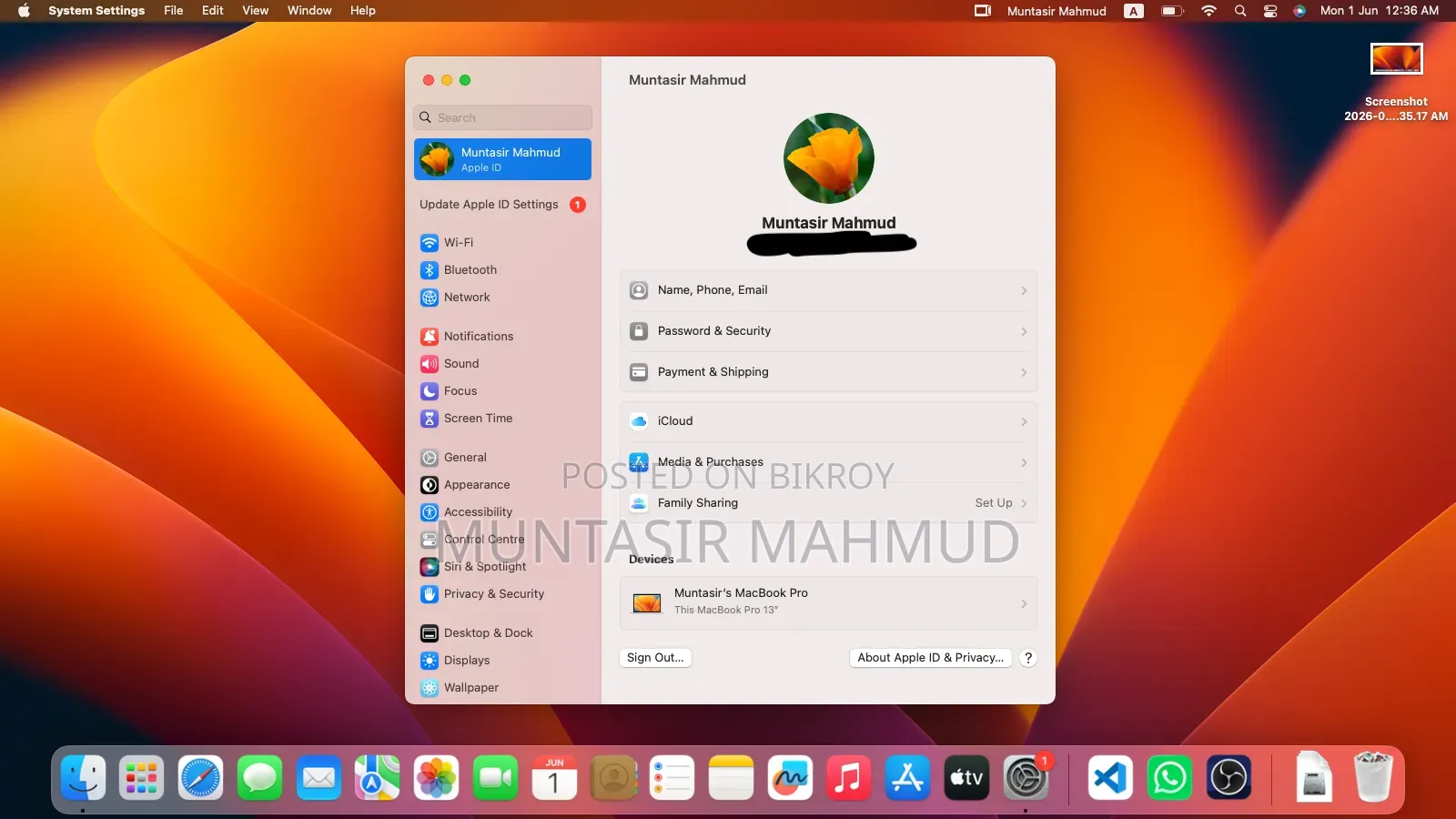Click Set Up for Family Sharing

[x=994, y=503]
